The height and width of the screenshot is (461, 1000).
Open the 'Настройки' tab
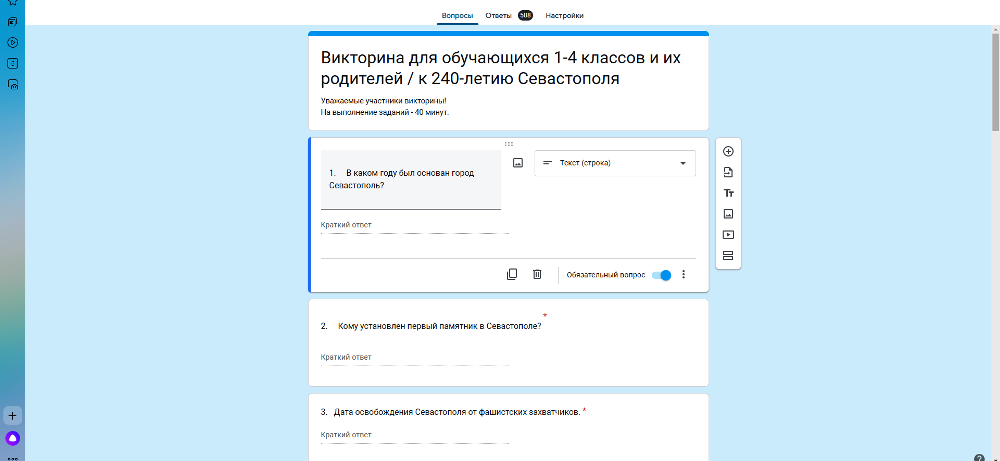point(564,16)
